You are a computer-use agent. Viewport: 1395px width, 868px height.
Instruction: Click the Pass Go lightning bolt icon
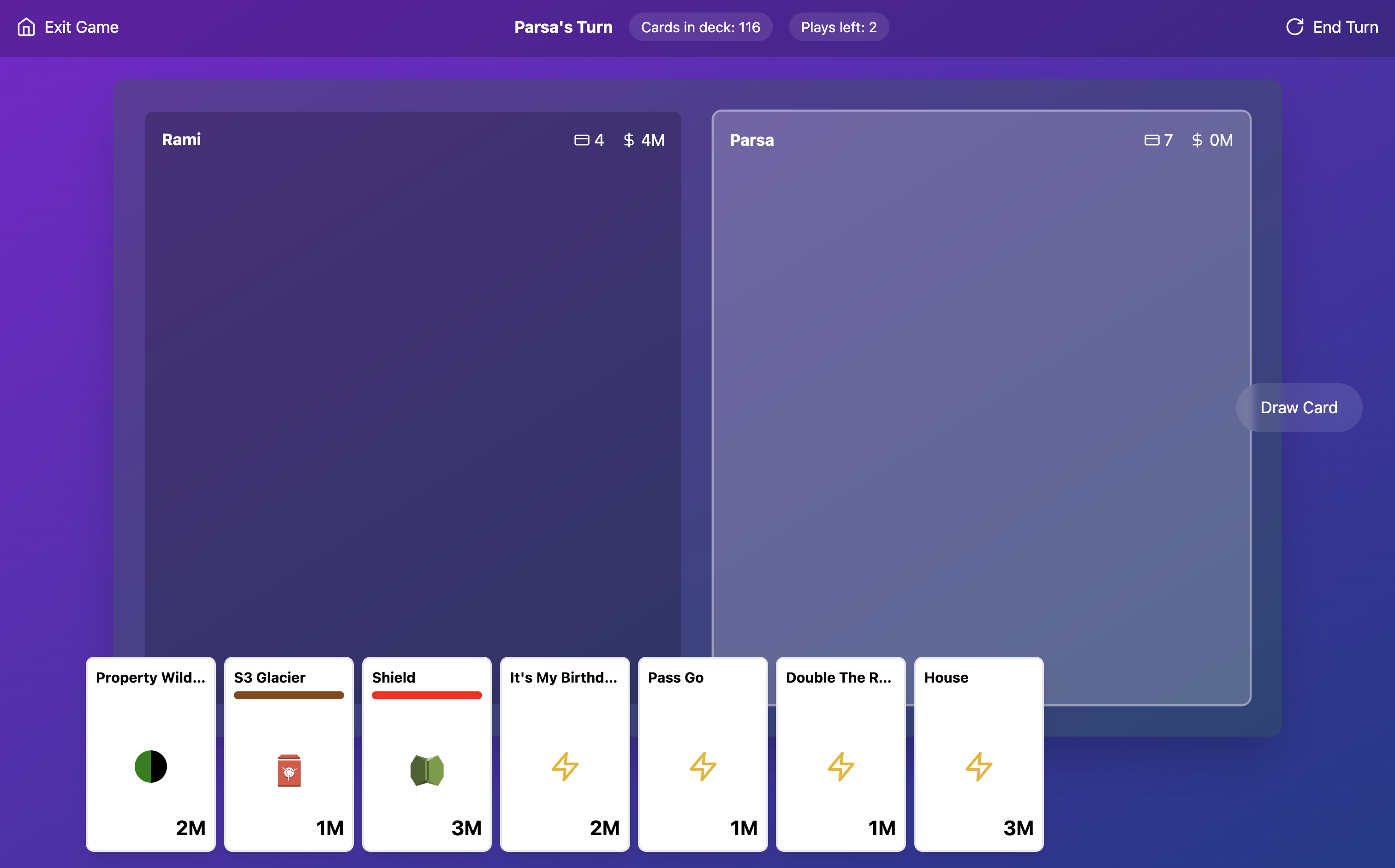click(703, 767)
